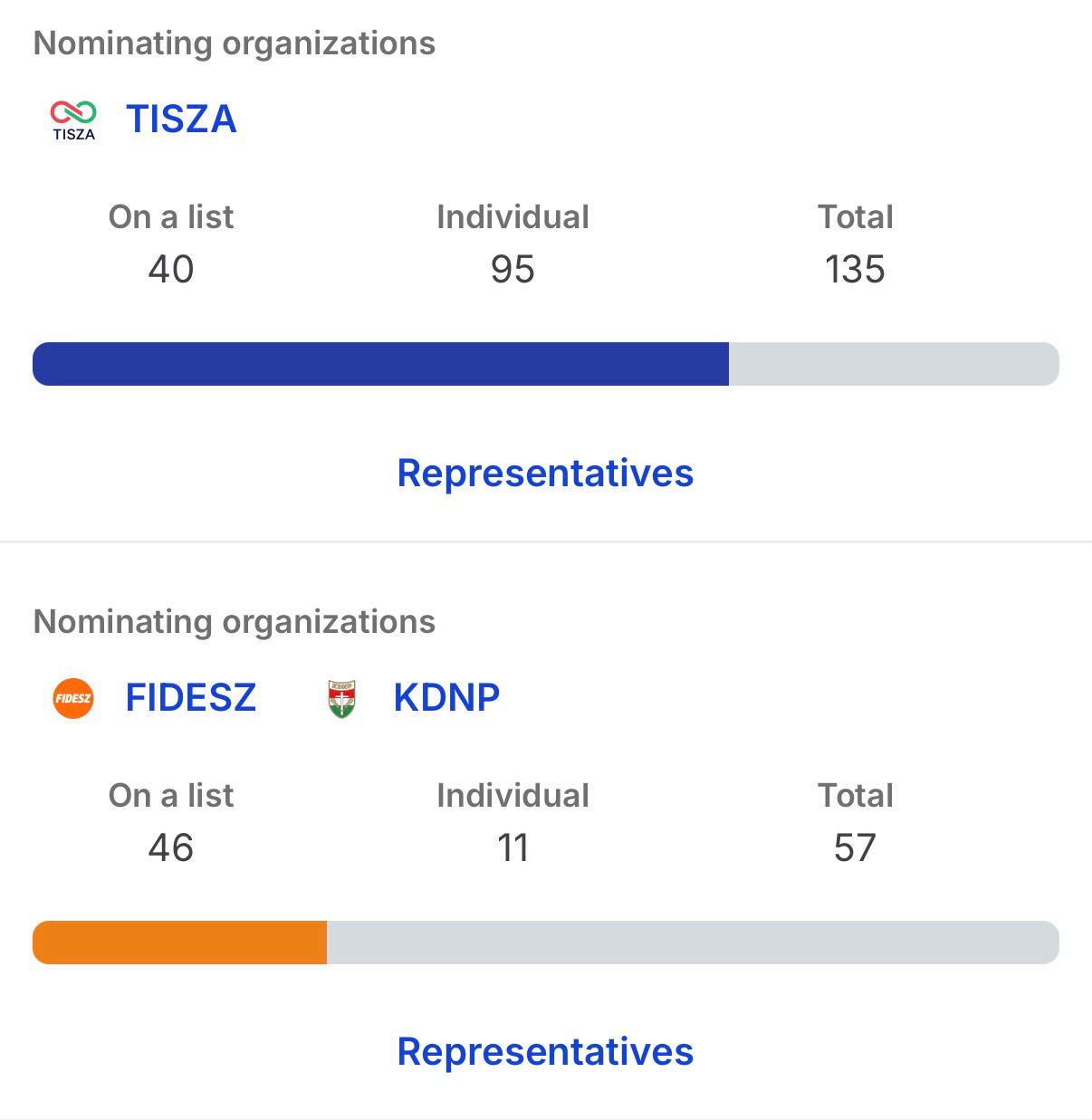Click the orange FIDESZ-KDNP seat progress bar
Viewport: 1092px width, 1120px height.
[179, 943]
